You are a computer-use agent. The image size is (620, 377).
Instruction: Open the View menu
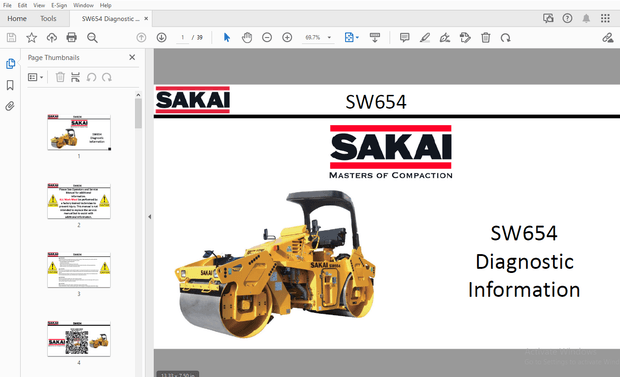coord(39,5)
